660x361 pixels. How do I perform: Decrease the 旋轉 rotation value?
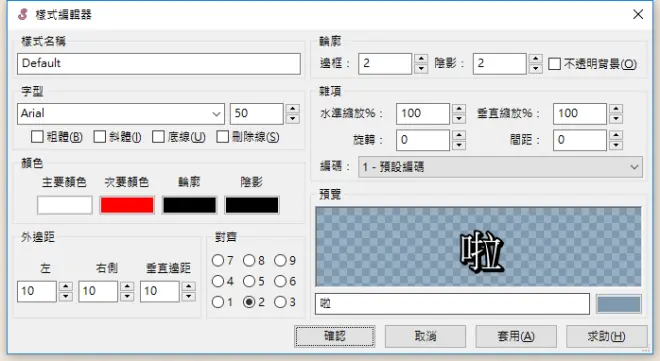pyautogui.click(x=459, y=145)
